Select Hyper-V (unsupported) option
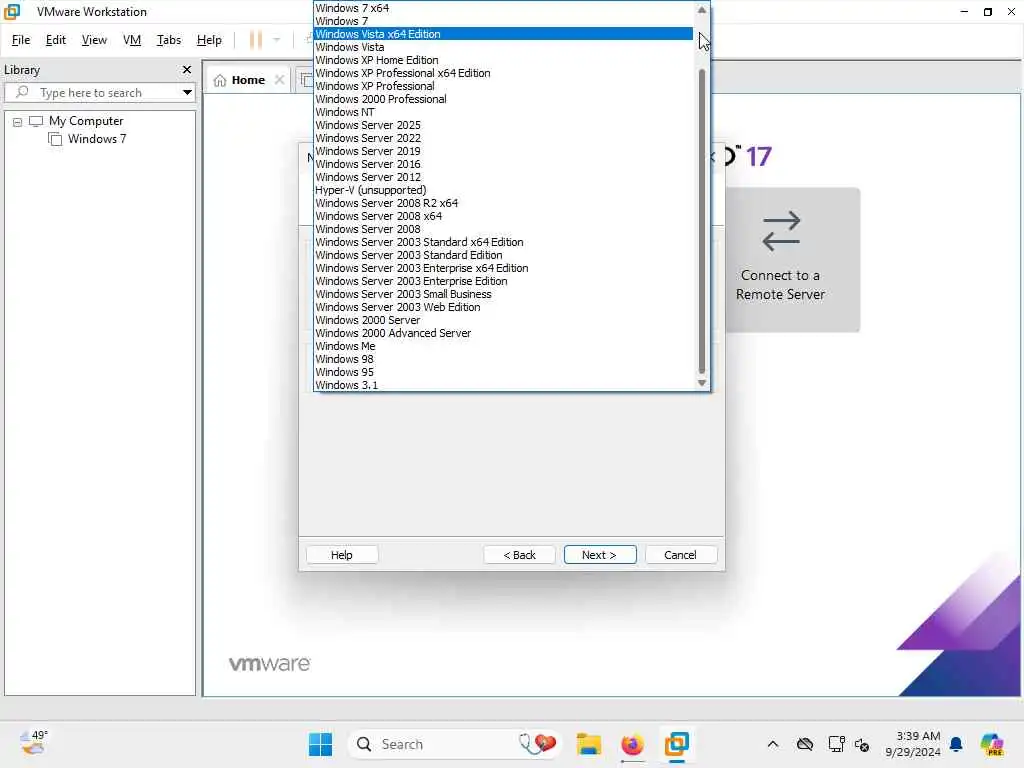 tap(503, 191)
